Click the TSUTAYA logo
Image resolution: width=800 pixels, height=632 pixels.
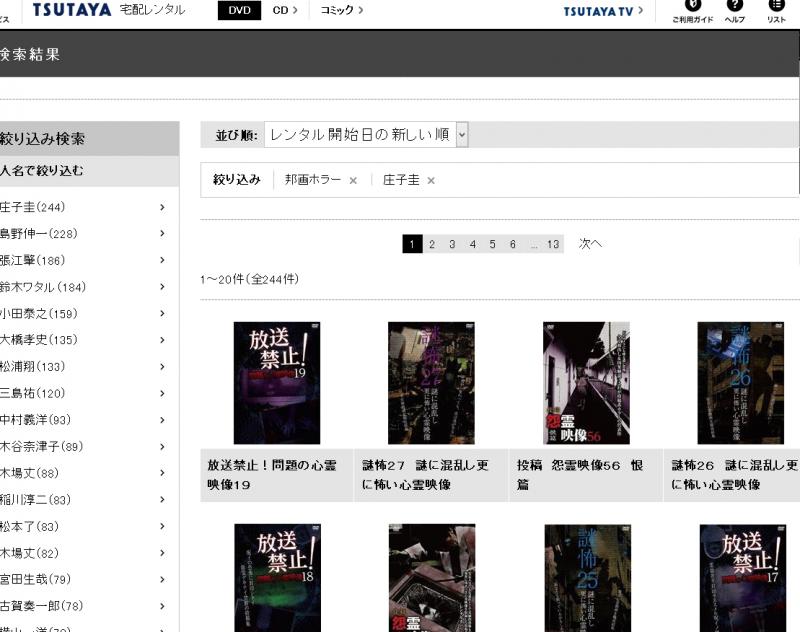(72, 10)
